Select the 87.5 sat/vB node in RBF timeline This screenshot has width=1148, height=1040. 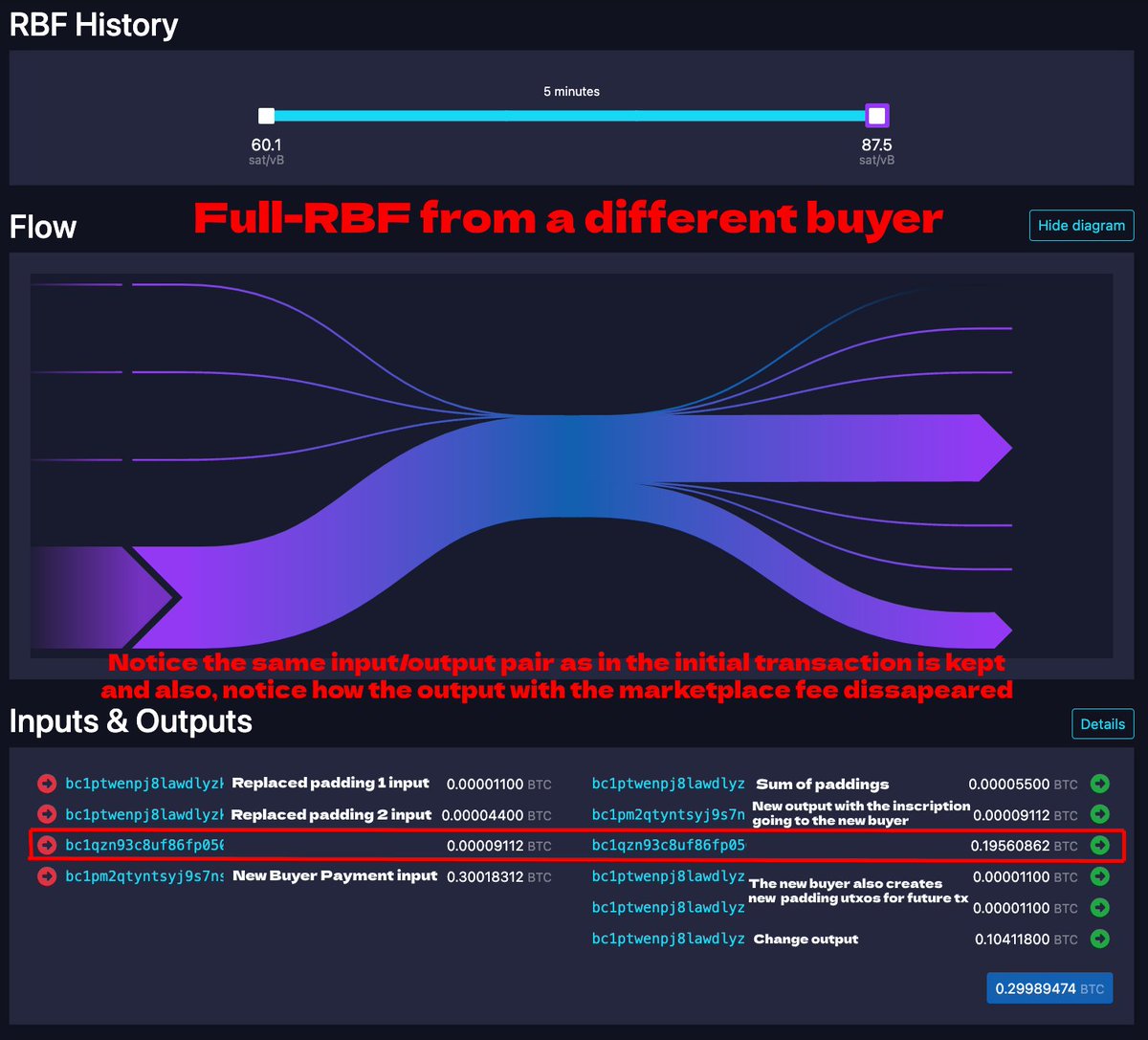(x=876, y=116)
